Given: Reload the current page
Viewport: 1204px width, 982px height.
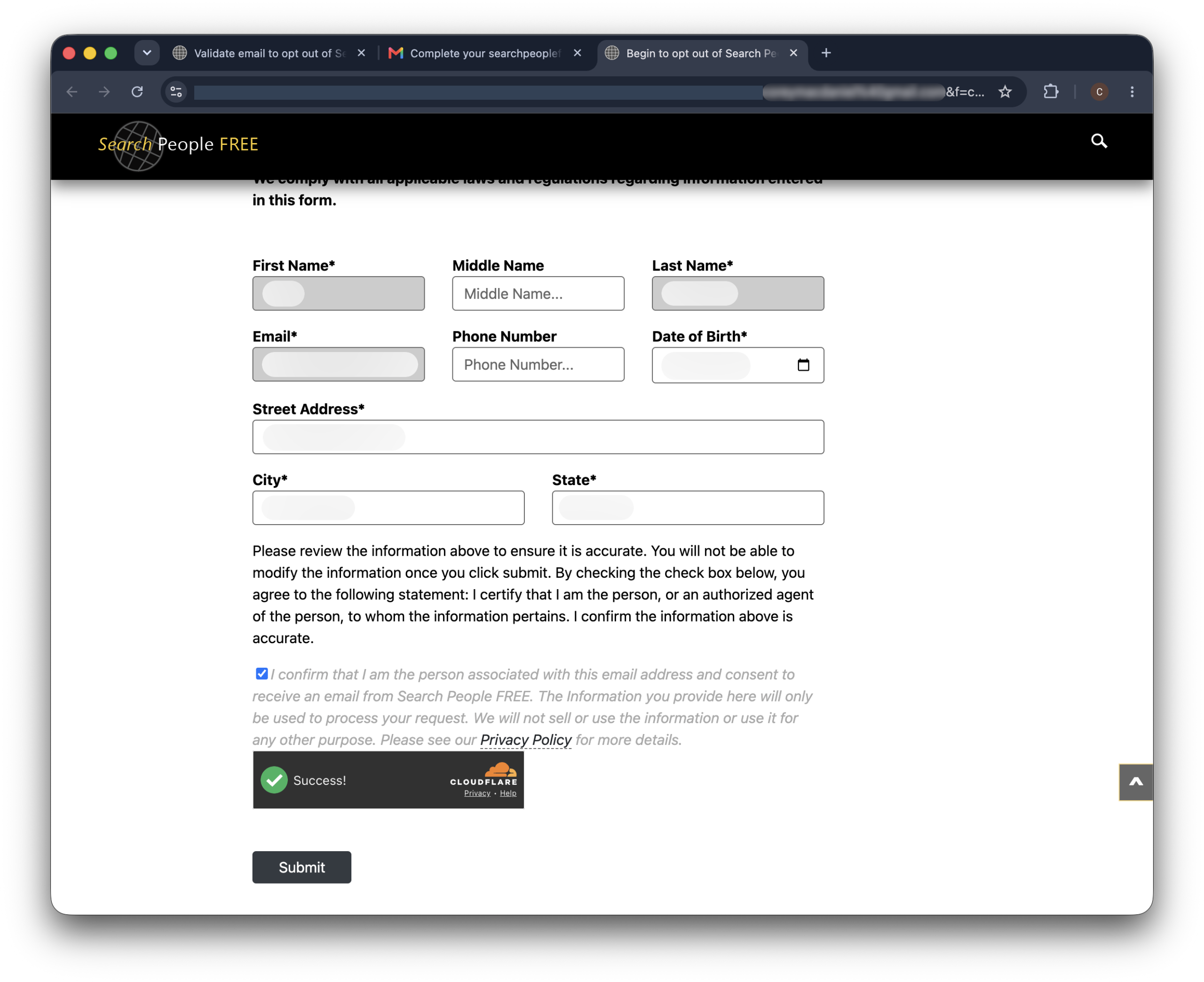Looking at the screenshot, I should click(137, 92).
